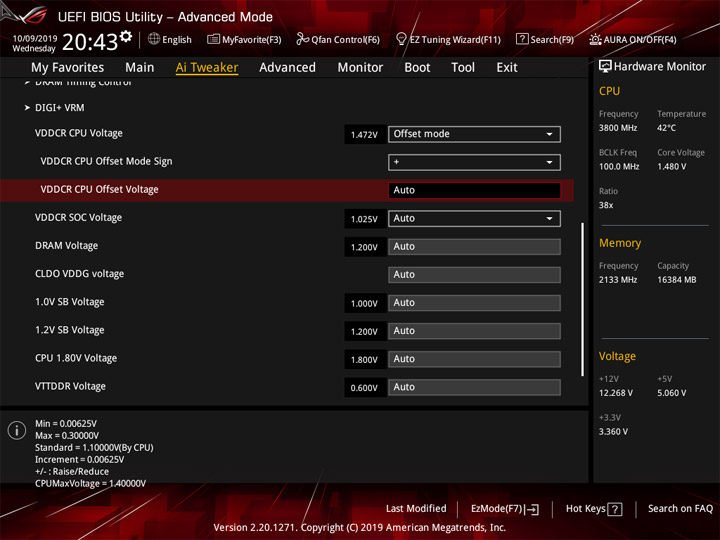This screenshot has height=540, width=720.
Task: Select VDDCR CPU Voltage row label
Action: coord(79,133)
